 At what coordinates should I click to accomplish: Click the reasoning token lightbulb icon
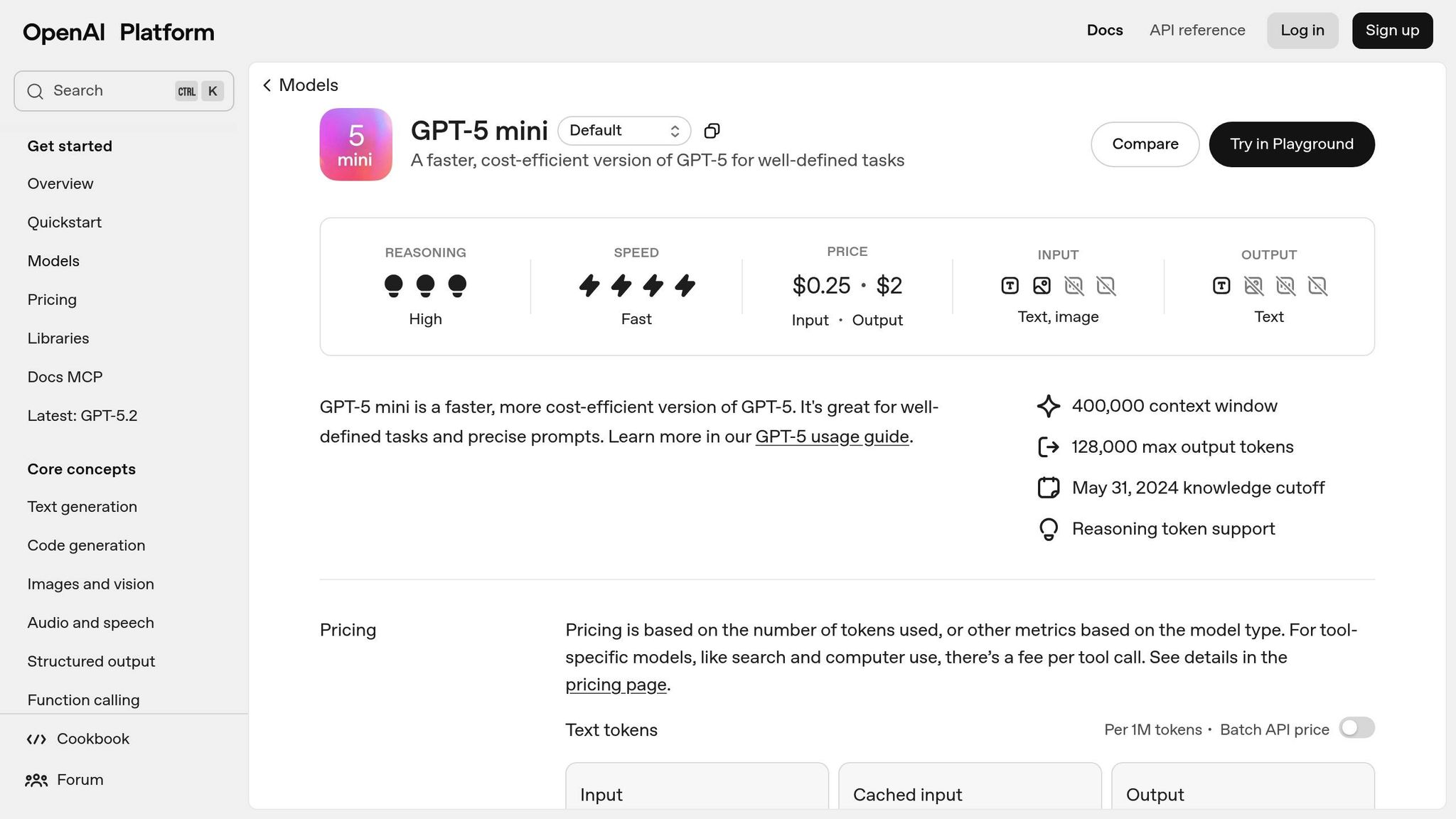tap(1049, 530)
